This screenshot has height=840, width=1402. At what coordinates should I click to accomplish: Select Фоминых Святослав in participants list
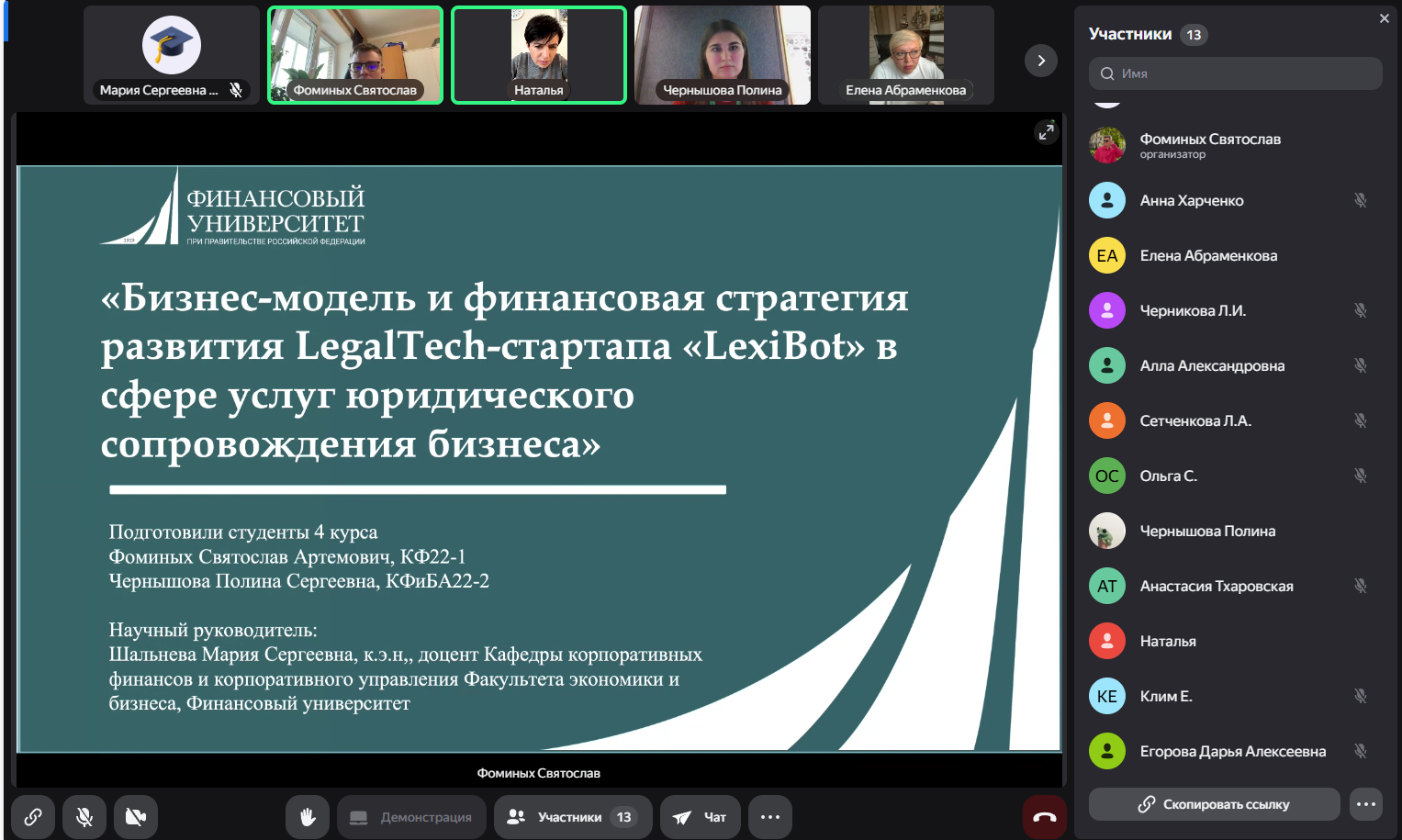pos(1209,145)
